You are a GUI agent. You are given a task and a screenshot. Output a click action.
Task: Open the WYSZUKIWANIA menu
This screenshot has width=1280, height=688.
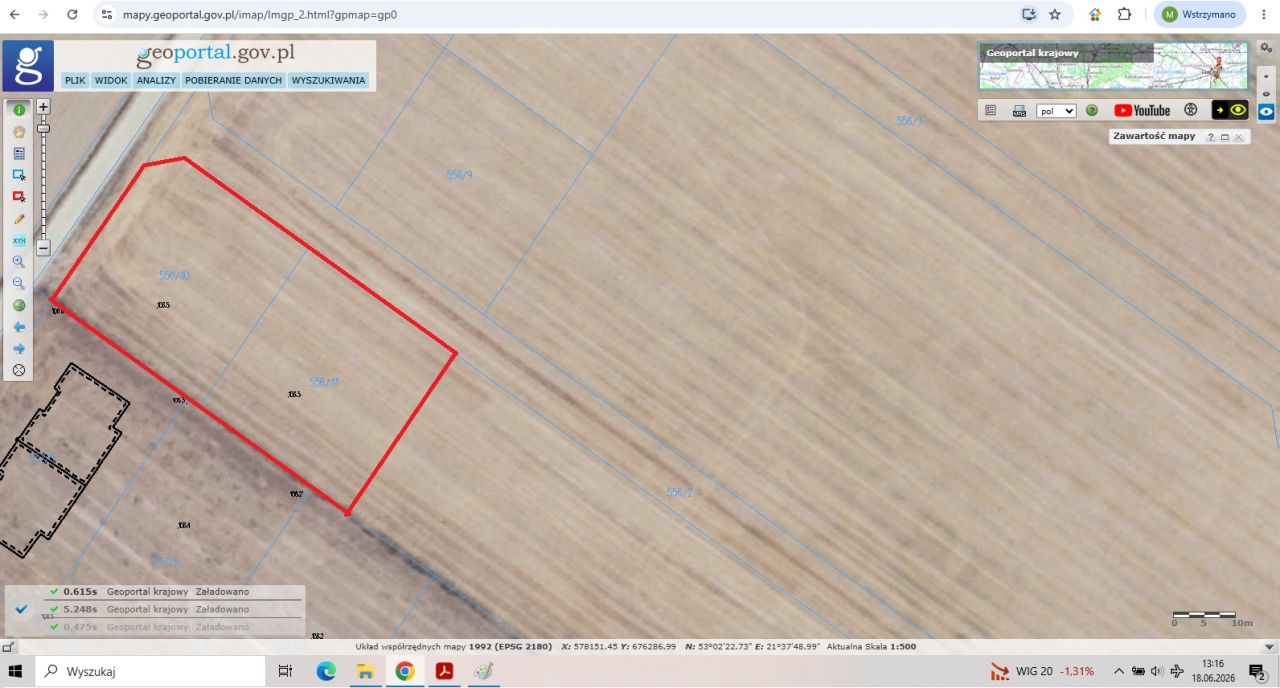click(328, 80)
